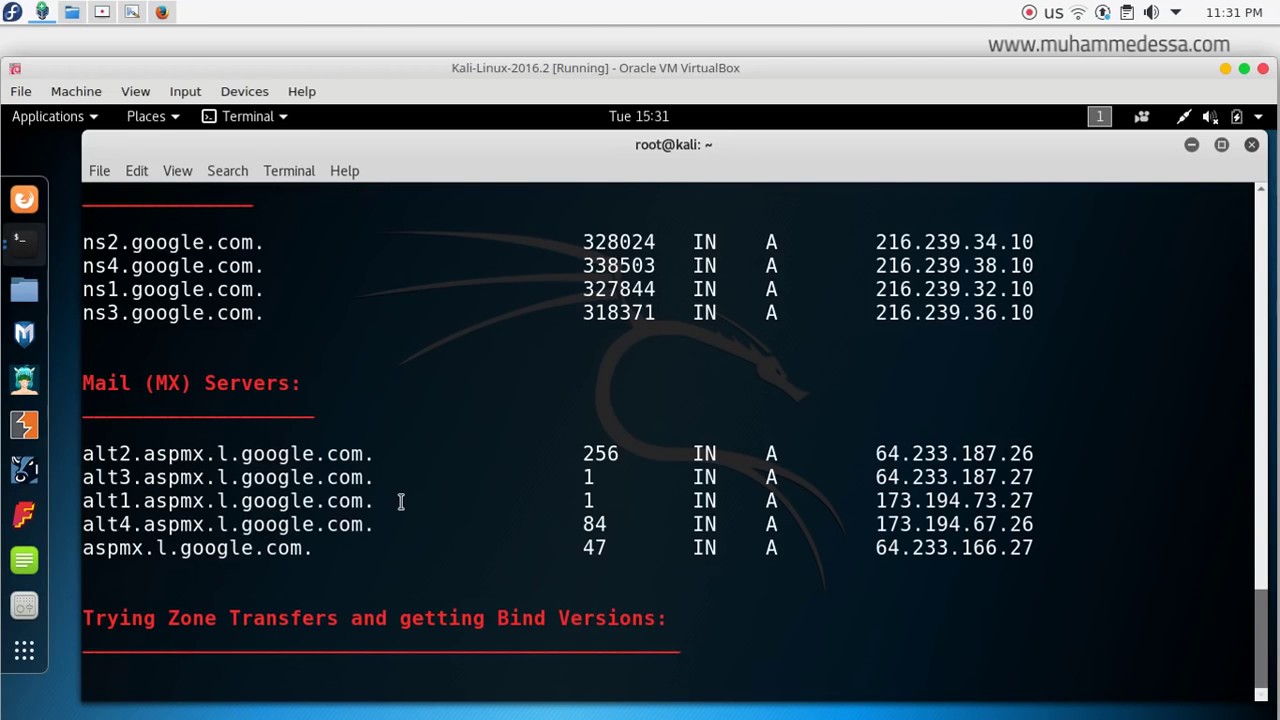Expand Kali Applications menu

coord(55,116)
